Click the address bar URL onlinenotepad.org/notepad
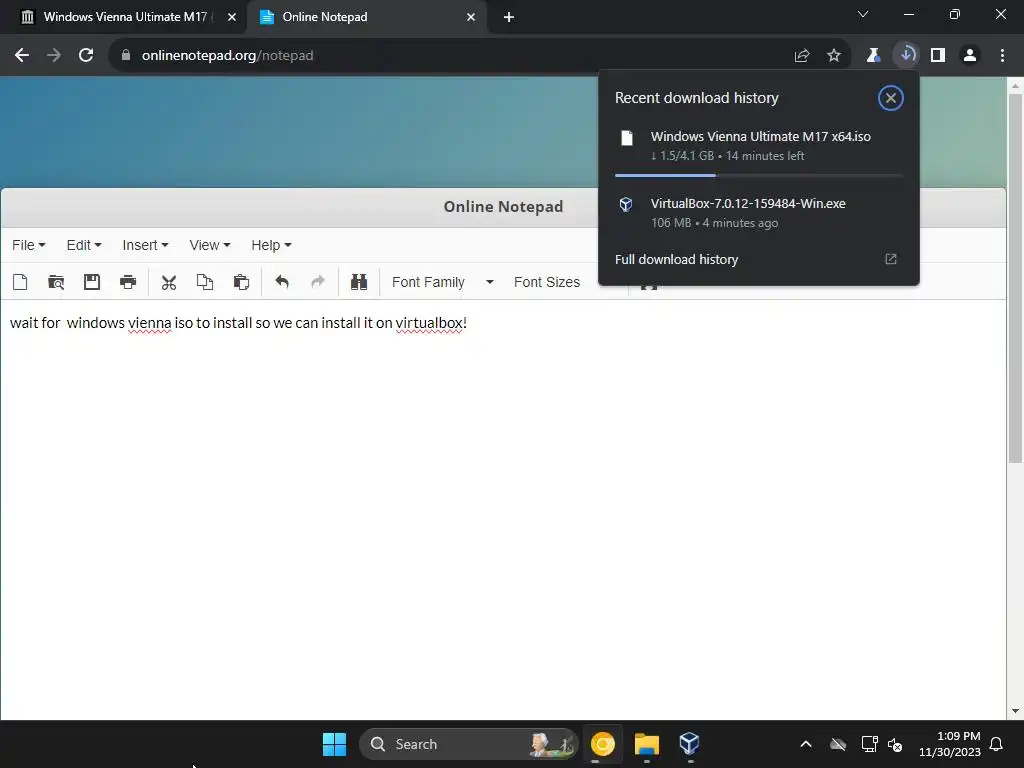 click(x=227, y=56)
